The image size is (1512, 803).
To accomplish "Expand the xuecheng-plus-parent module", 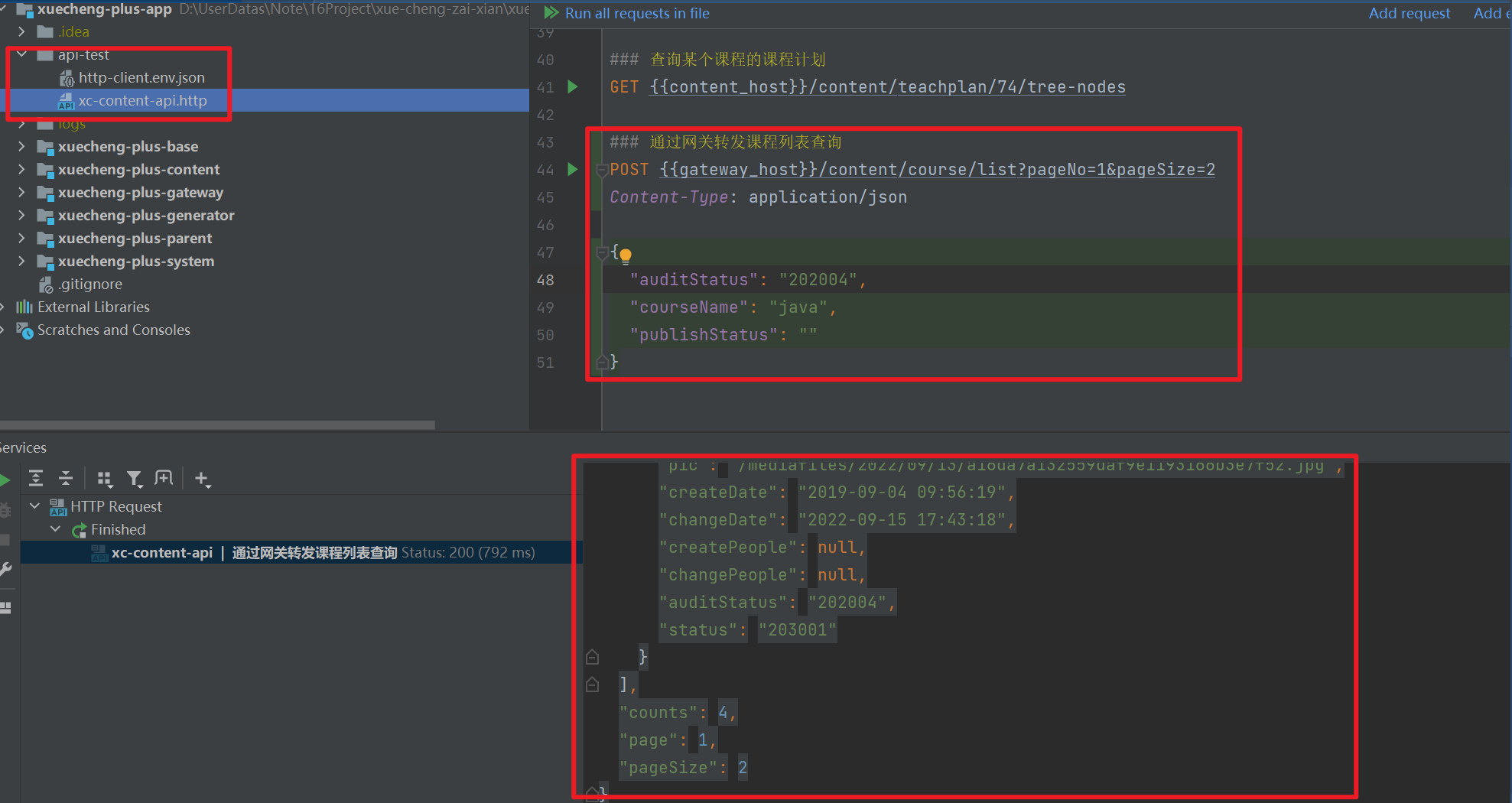I will click(21, 238).
